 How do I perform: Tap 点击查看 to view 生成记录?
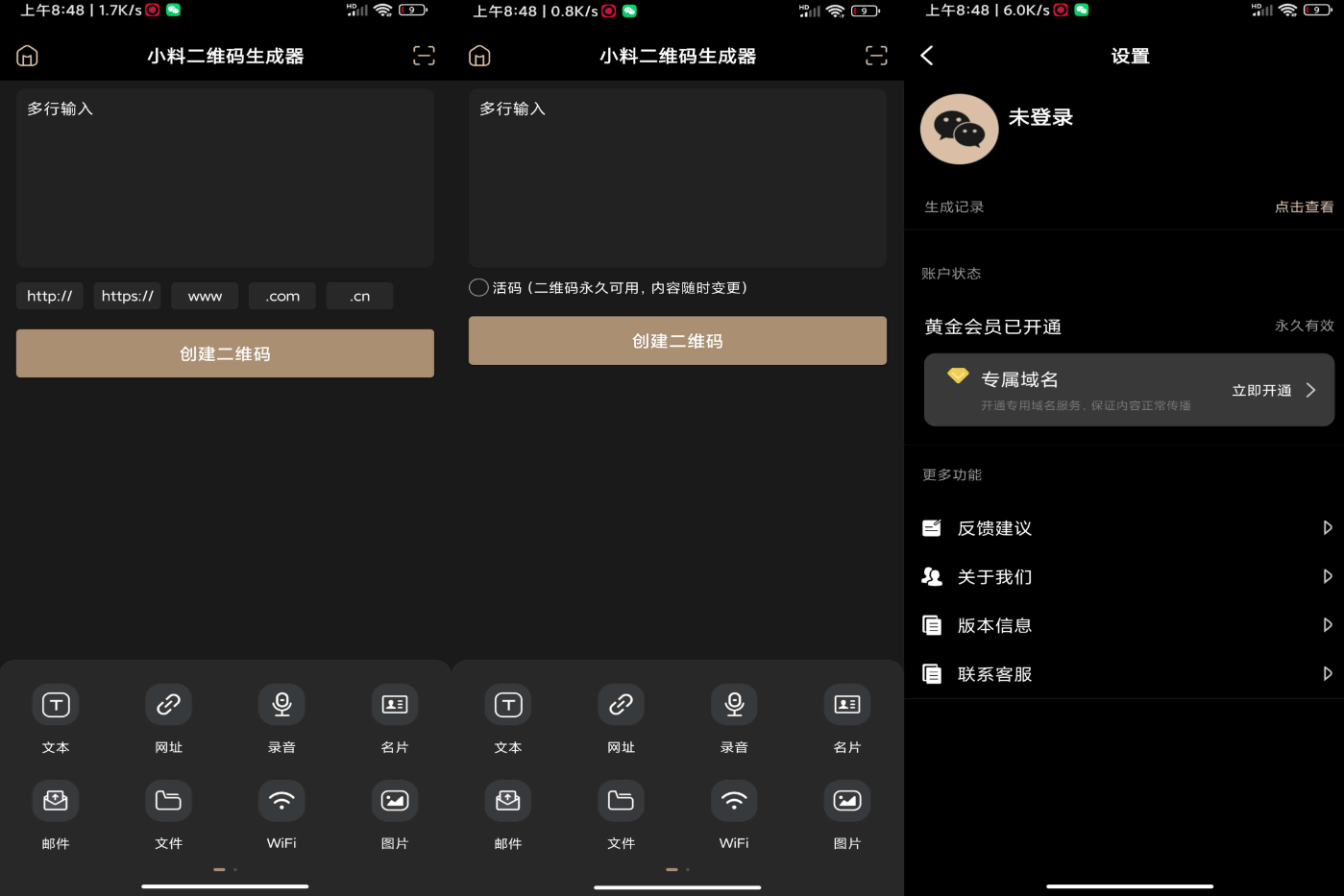1303,206
